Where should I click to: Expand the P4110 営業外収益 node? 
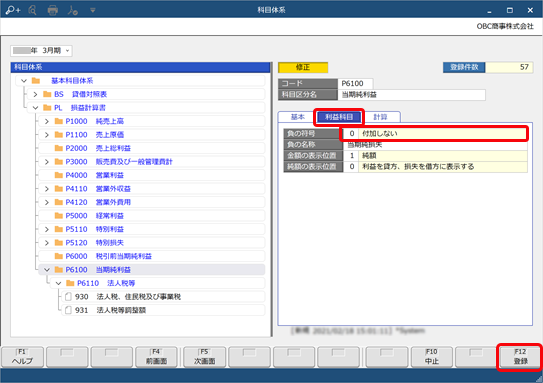click(x=47, y=189)
